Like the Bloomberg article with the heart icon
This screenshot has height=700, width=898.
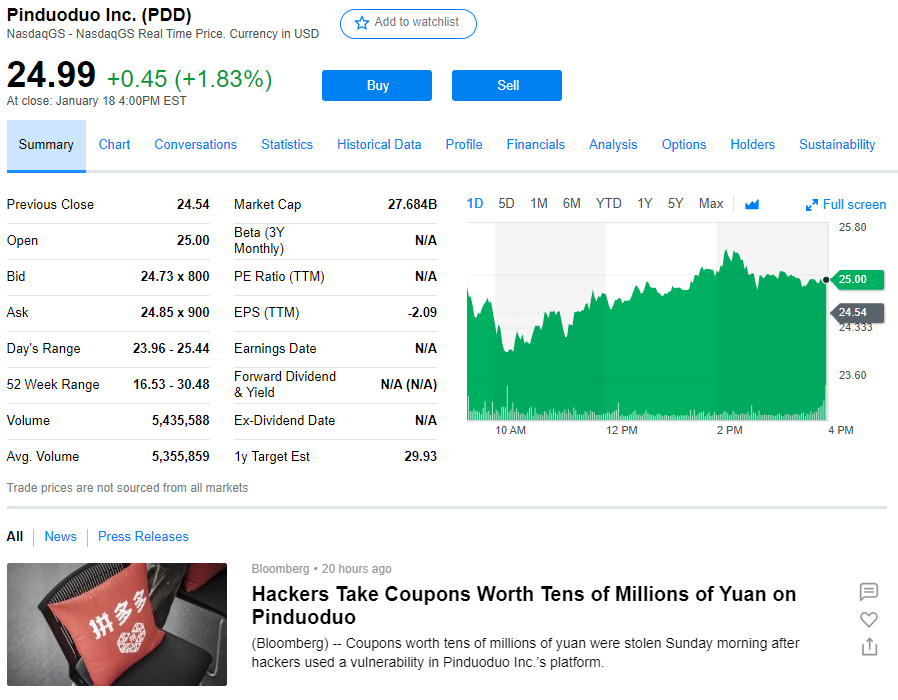pyautogui.click(x=869, y=619)
